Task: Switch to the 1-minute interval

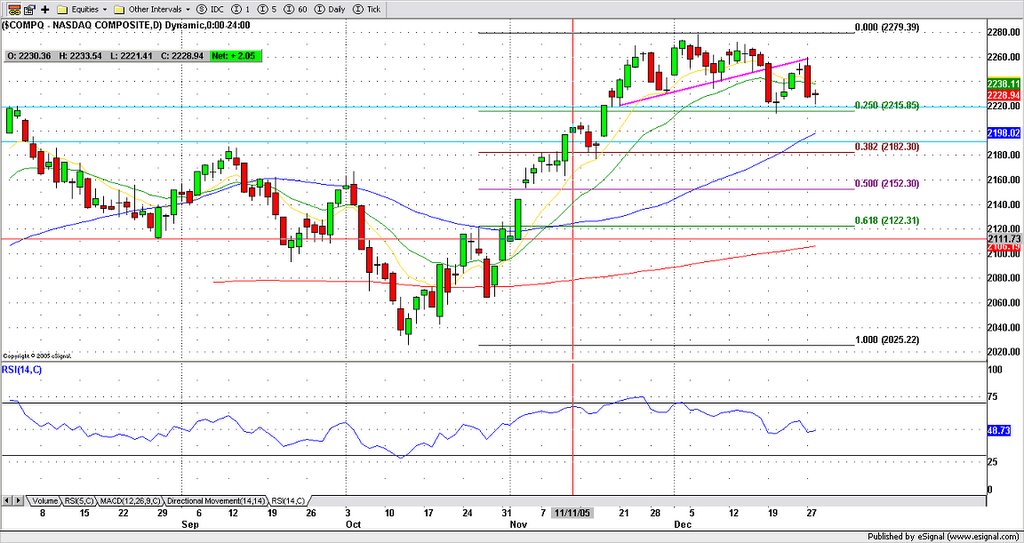Action: click(x=240, y=9)
